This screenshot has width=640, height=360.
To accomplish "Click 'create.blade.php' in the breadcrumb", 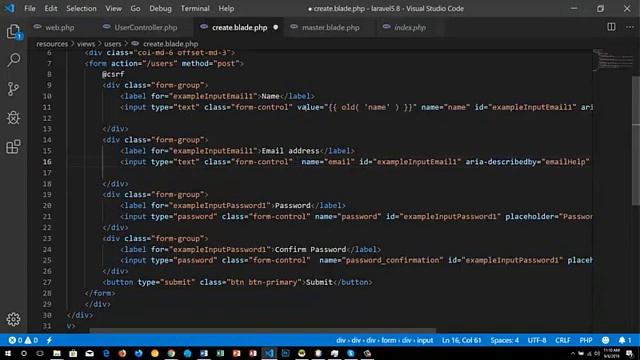I will pyautogui.click(x=170, y=44).
